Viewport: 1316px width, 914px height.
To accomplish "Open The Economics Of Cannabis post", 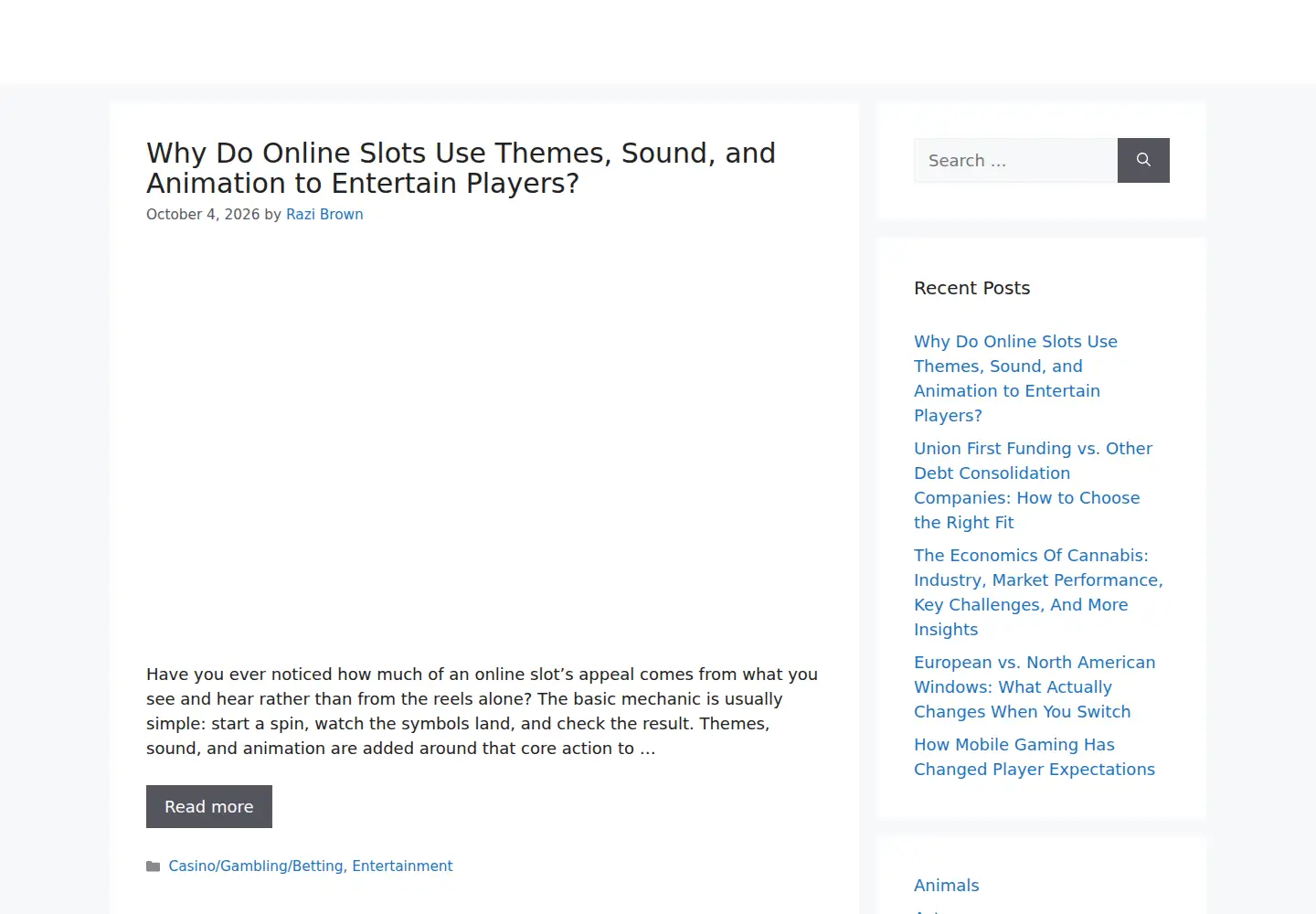I will [x=1038, y=592].
